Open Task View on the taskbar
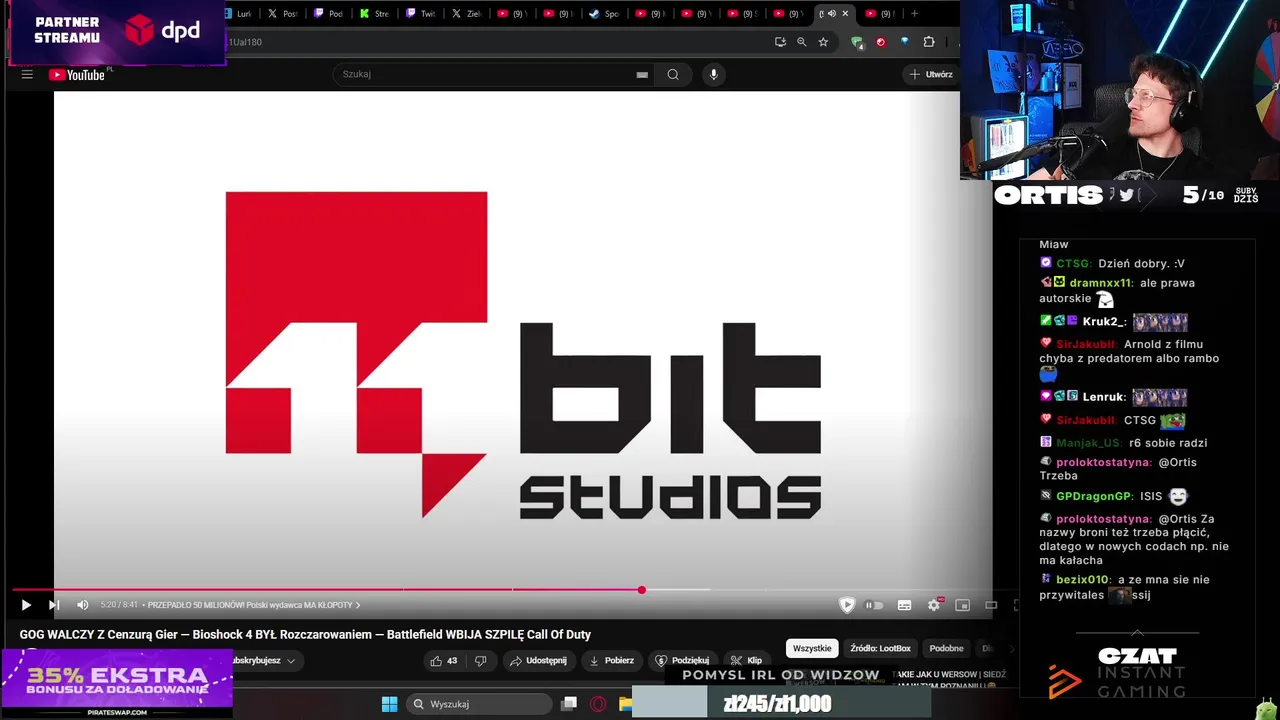 (569, 704)
